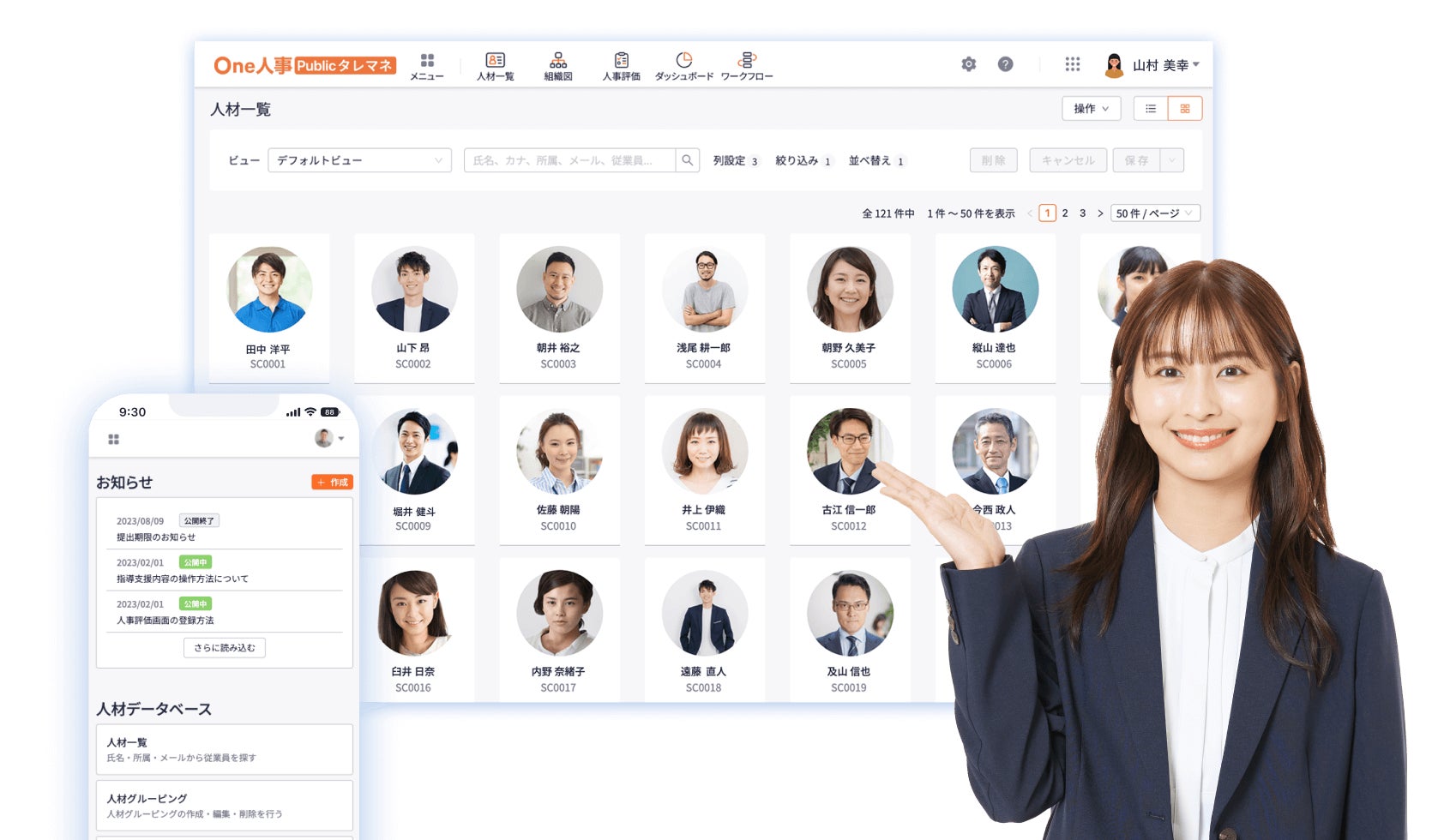Switch to list view layout
The height and width of the screenshot is (840, 1444).
pos(1151,109)
